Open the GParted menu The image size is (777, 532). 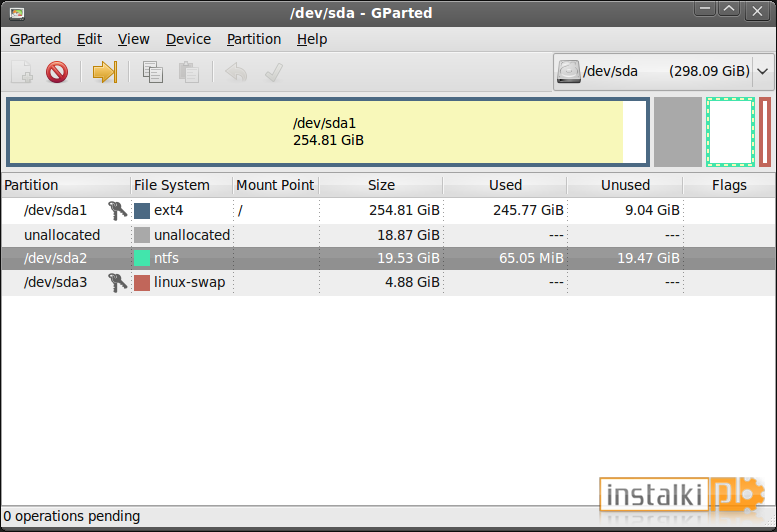coord(35,39)
